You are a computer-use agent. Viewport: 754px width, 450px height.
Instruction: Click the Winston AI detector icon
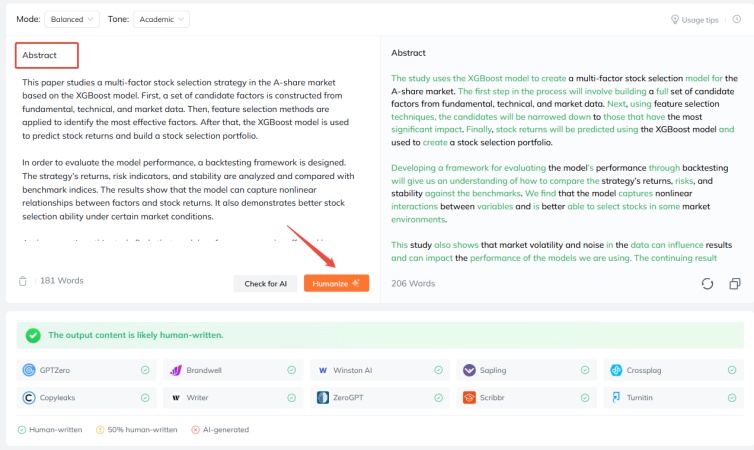323,370
